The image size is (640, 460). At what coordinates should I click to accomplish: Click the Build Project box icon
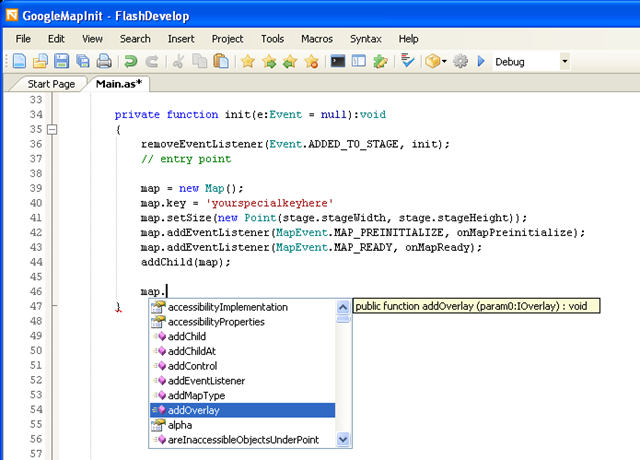[x=432, y=61]
